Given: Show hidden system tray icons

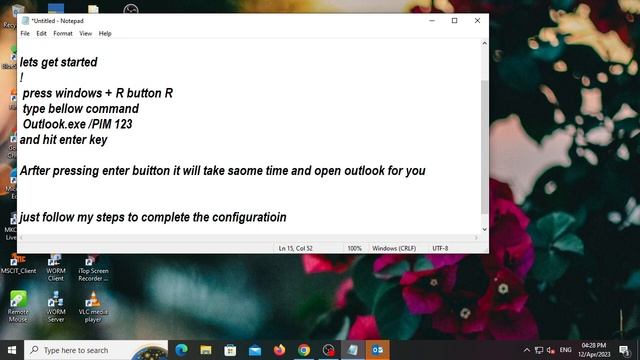Looking at the screenshot, I should click(x=527, y=350).
